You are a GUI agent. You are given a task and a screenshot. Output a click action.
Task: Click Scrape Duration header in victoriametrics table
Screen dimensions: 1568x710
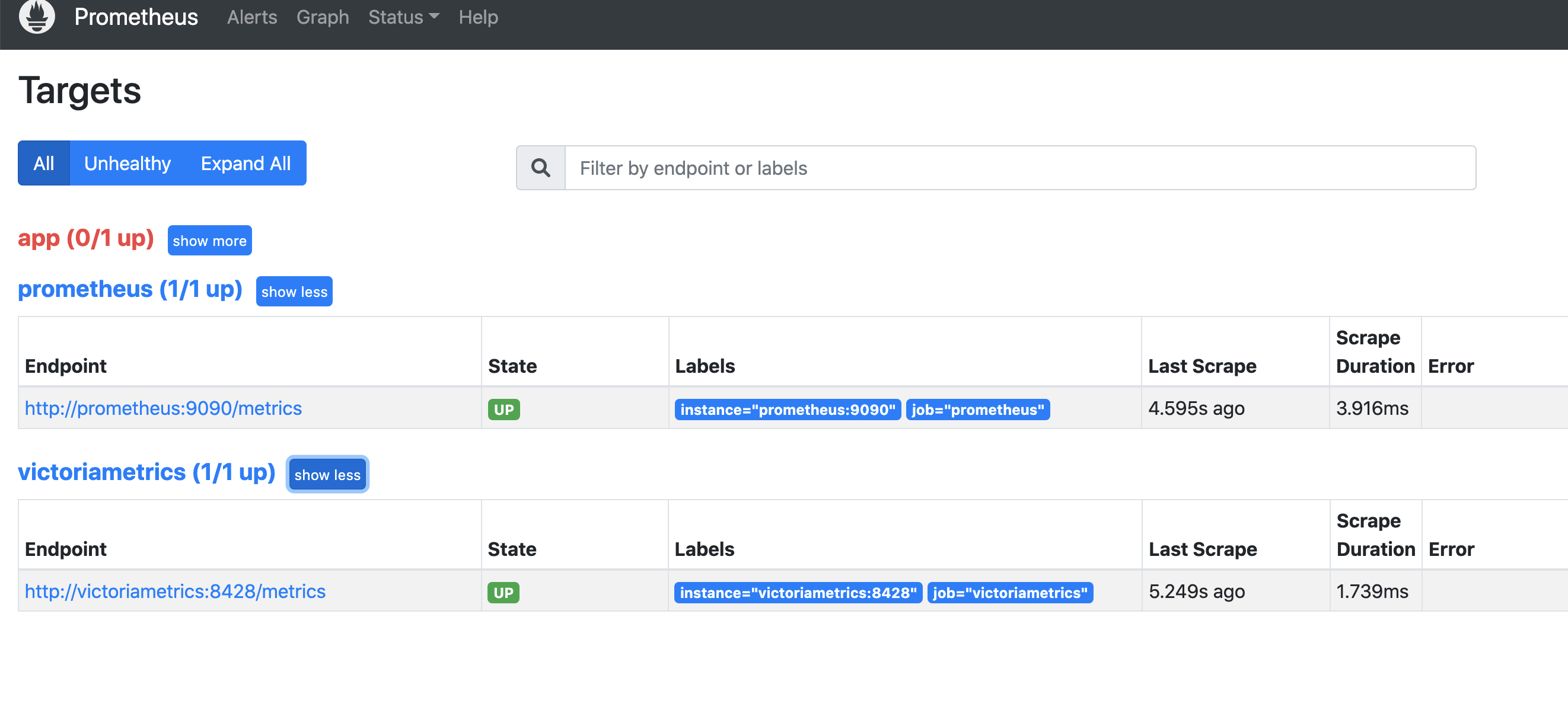tap(1376, 535)
